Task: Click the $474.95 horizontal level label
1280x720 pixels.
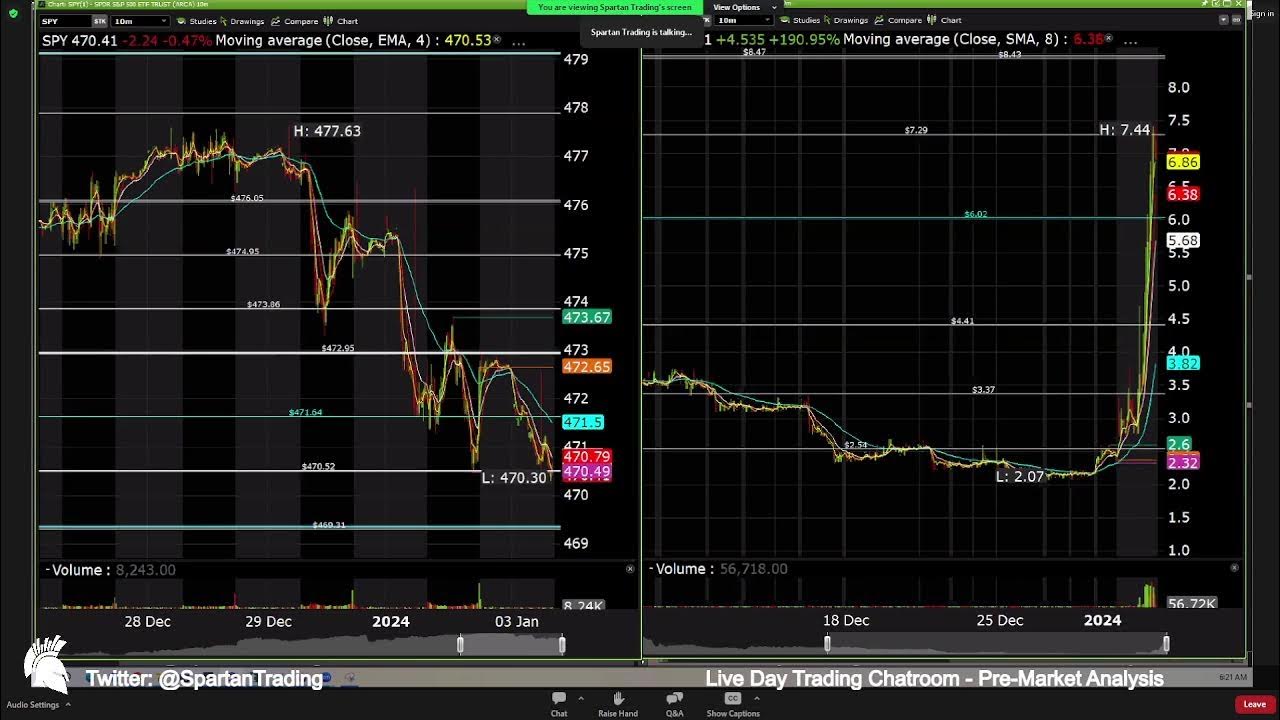Action: [x=242, y=251]
